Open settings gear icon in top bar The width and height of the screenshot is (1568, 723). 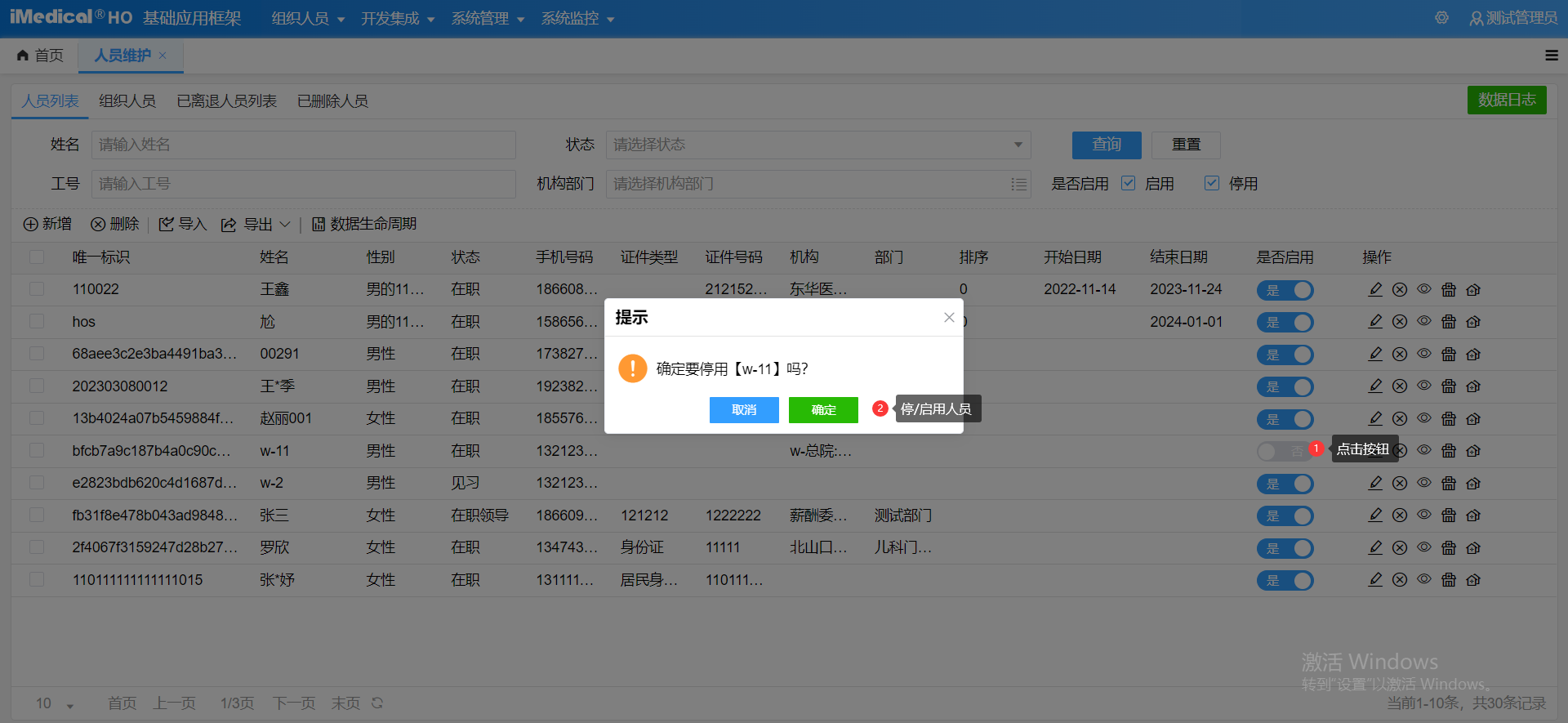[1442, 18]
